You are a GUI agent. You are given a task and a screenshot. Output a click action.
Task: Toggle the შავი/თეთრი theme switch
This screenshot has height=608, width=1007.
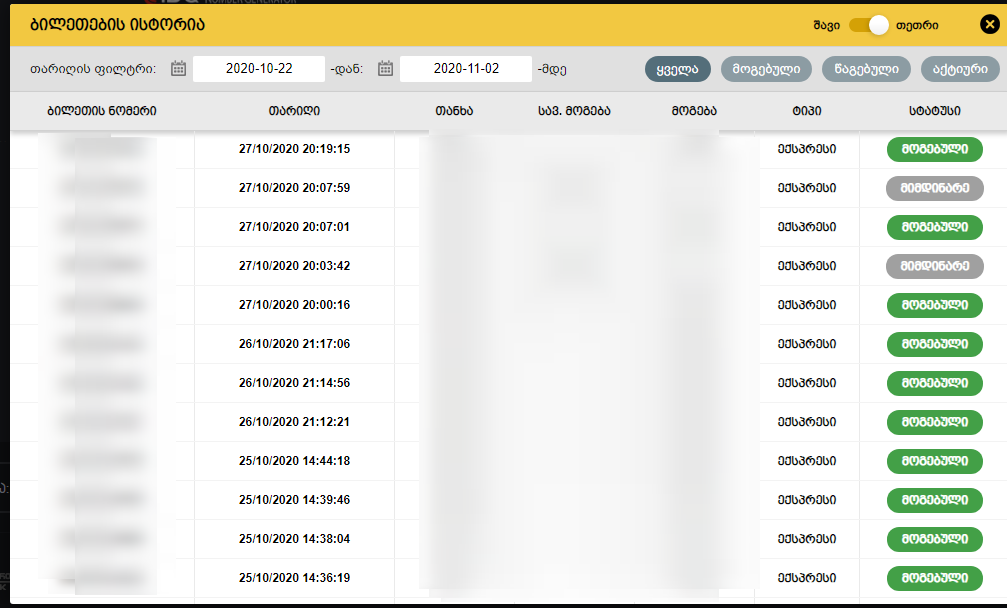pos(869,25)
